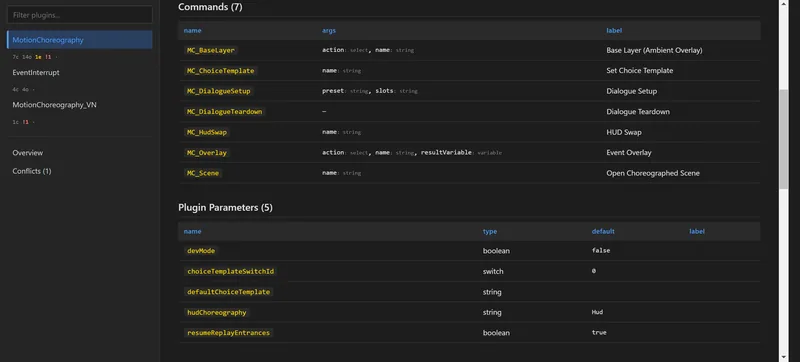Screen dimensions: 800x362
Task: Click hudChoreography parameter name
Action: tap(217, 312)
